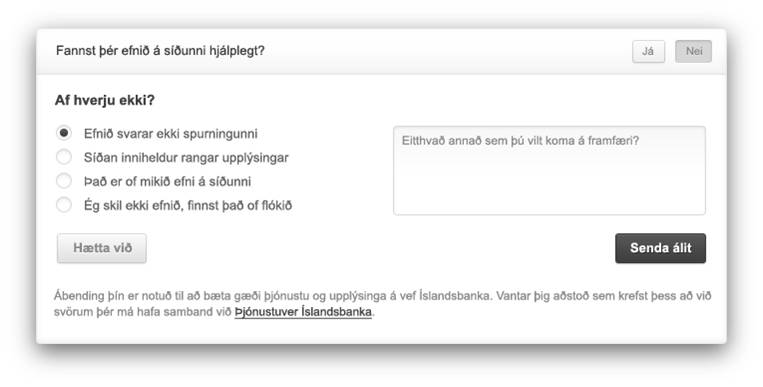This screenshot has height=387, width=763.
Task: Click label 'Það er of mikið efni á síðunni'
Action: [x=167, y=181]
